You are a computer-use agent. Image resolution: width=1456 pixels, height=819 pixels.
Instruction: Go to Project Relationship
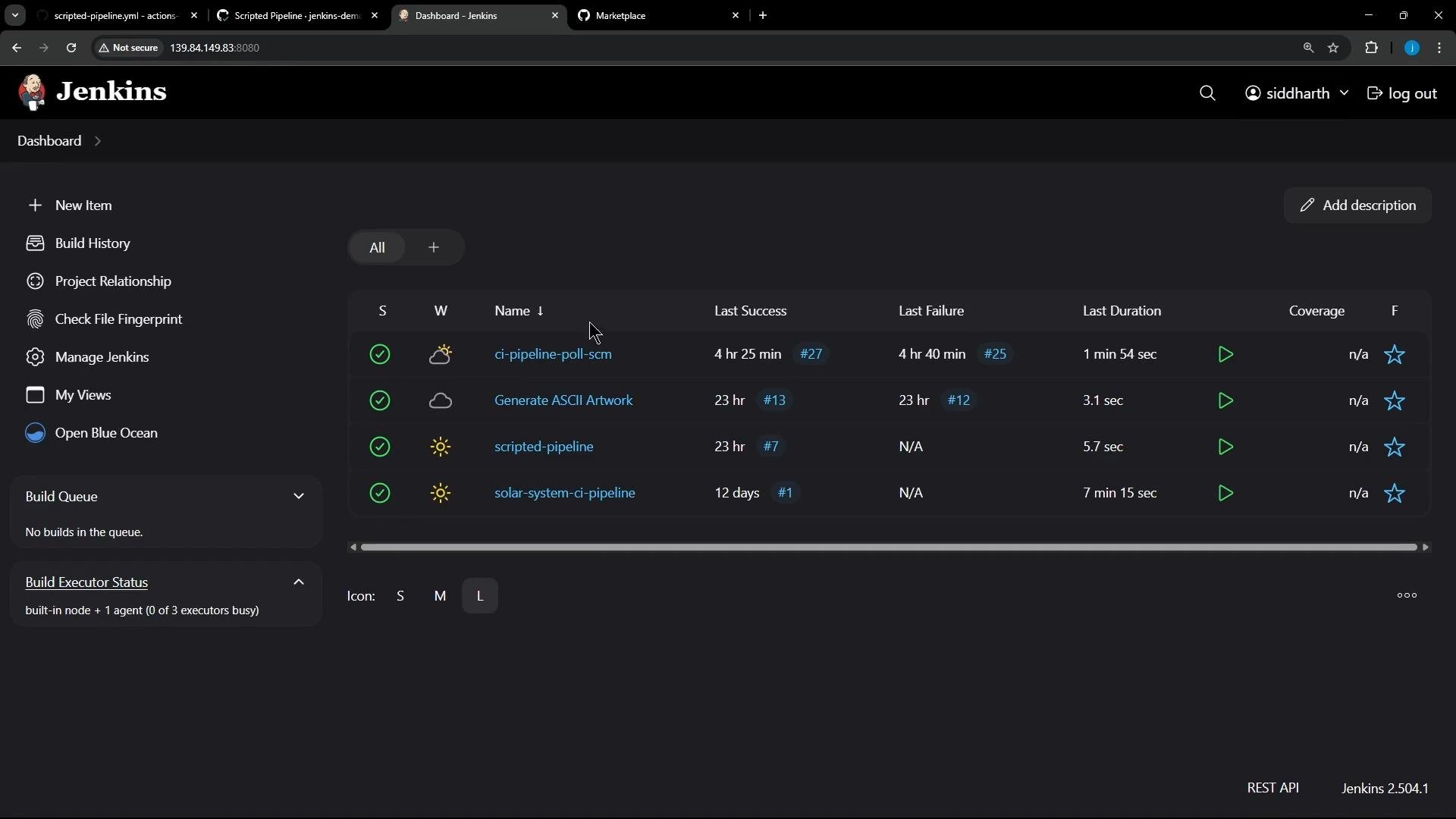(x=99, y=281)
